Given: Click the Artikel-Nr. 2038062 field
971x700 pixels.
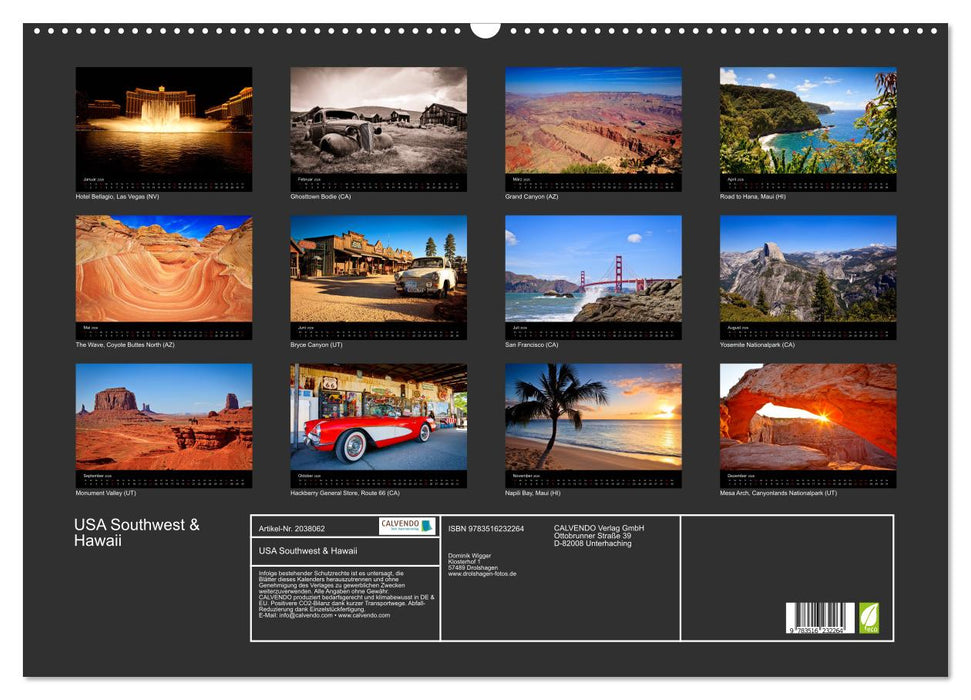Looking at the screenshot, I should tap(292, 529).
